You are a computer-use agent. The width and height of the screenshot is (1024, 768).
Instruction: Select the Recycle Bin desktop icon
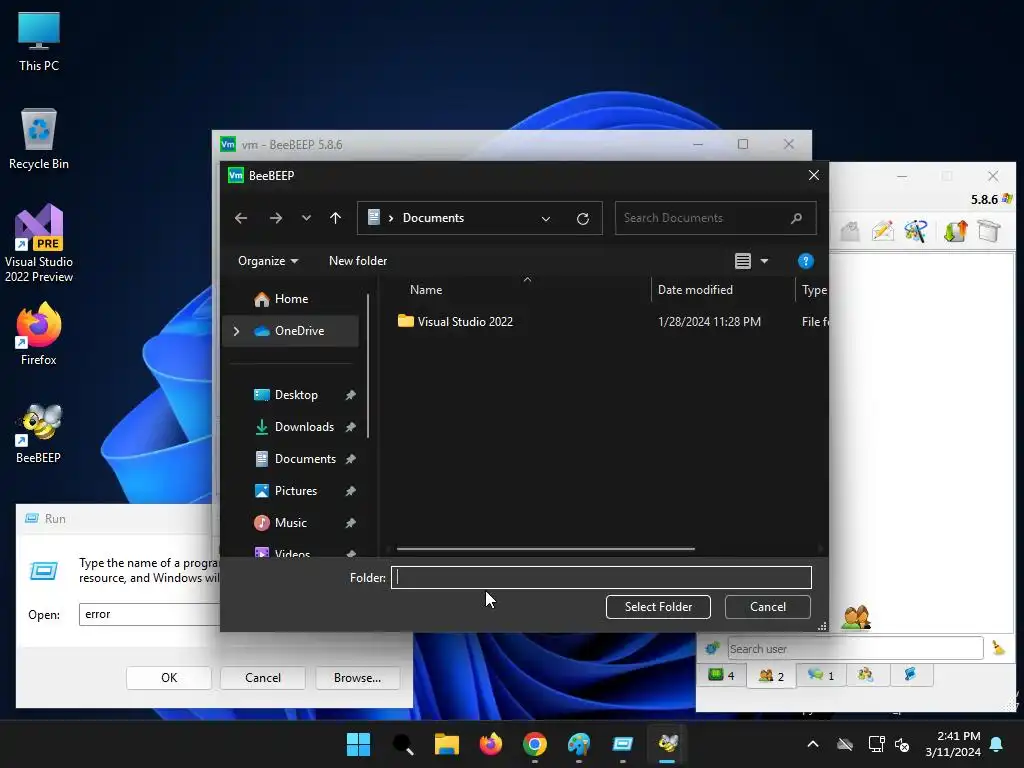[x=39, y=139]
